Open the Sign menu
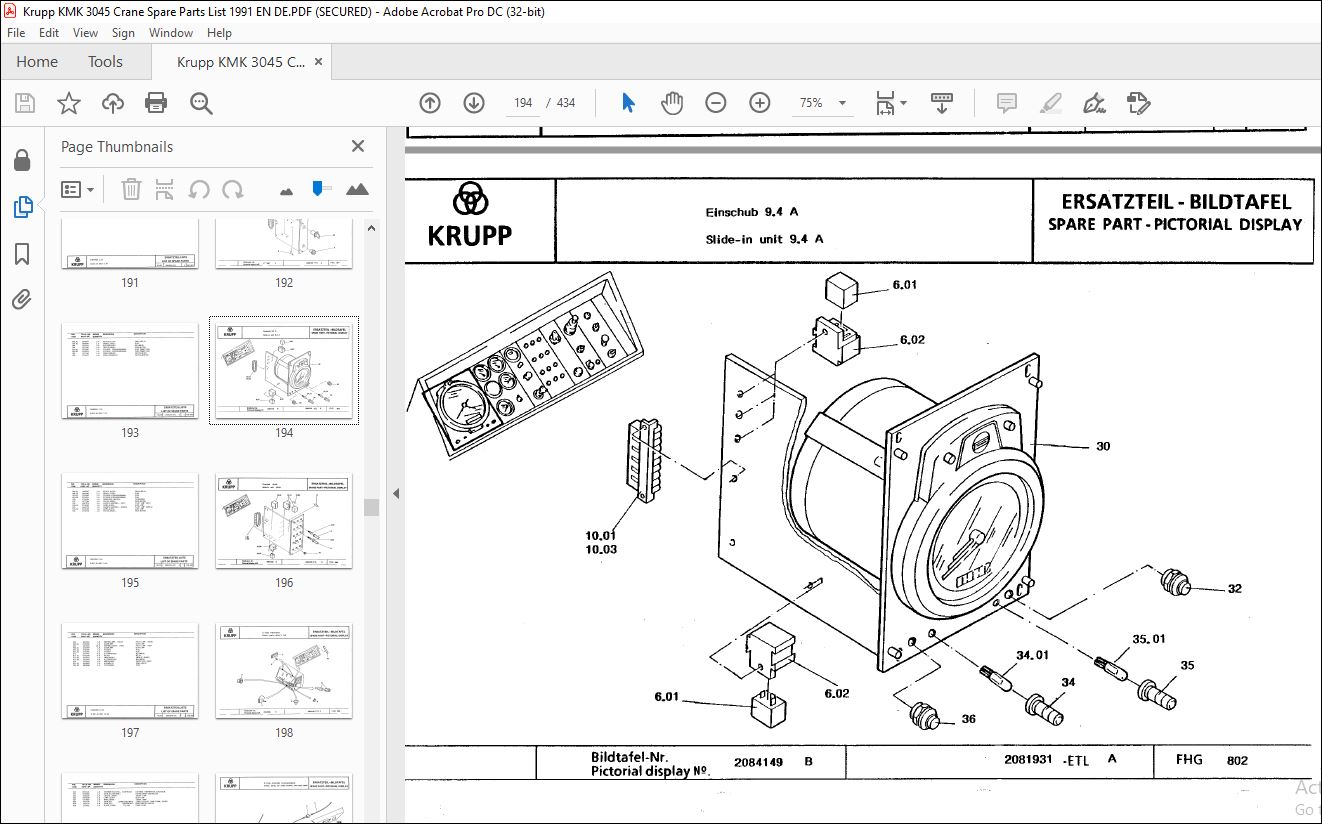1322x824 pixels. coord(123,33)
